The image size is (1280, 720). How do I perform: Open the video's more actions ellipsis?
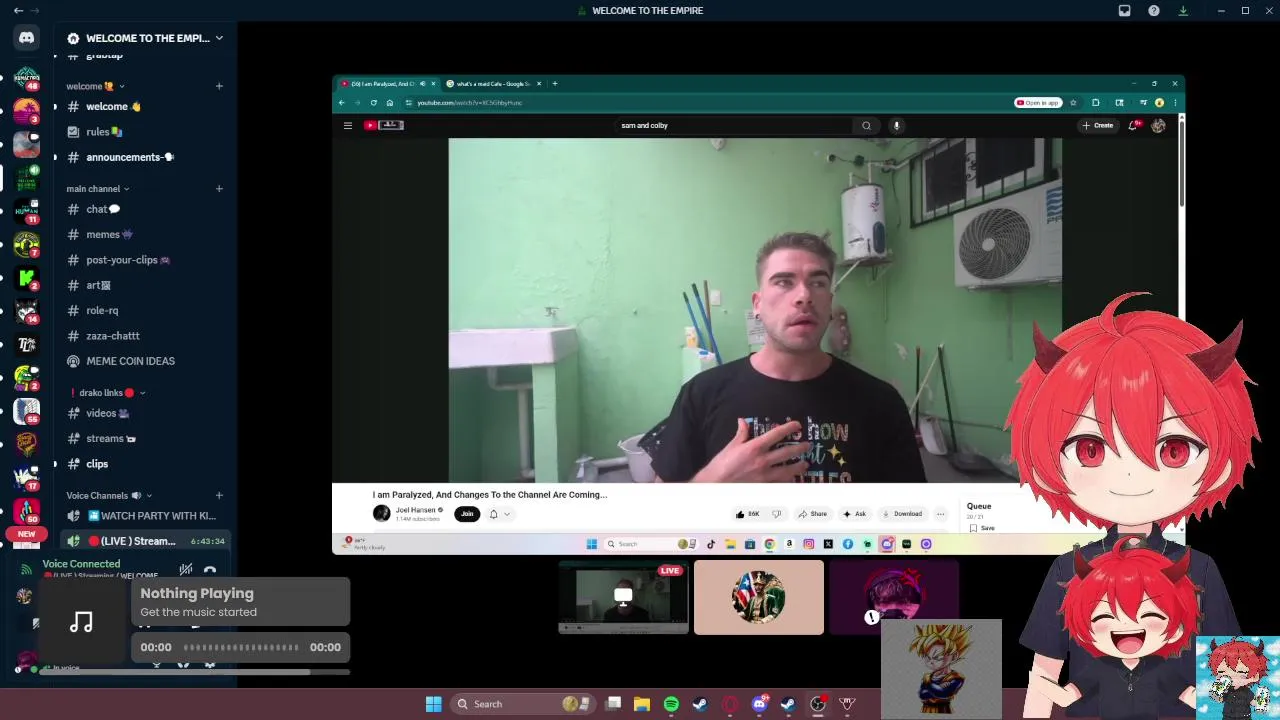click(940, 514)
